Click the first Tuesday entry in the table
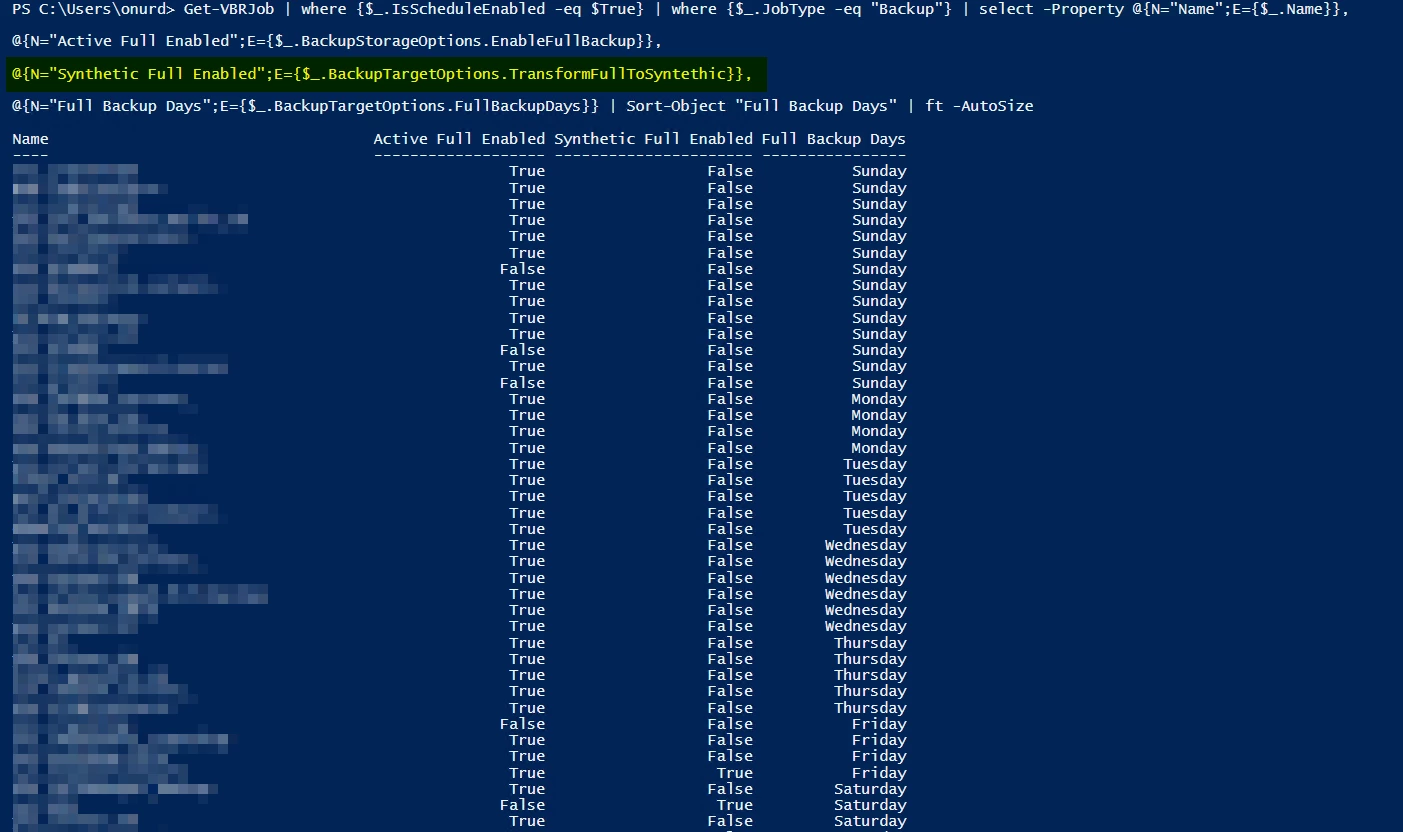Screen dimensions: 1403x832 click(874, 464)
